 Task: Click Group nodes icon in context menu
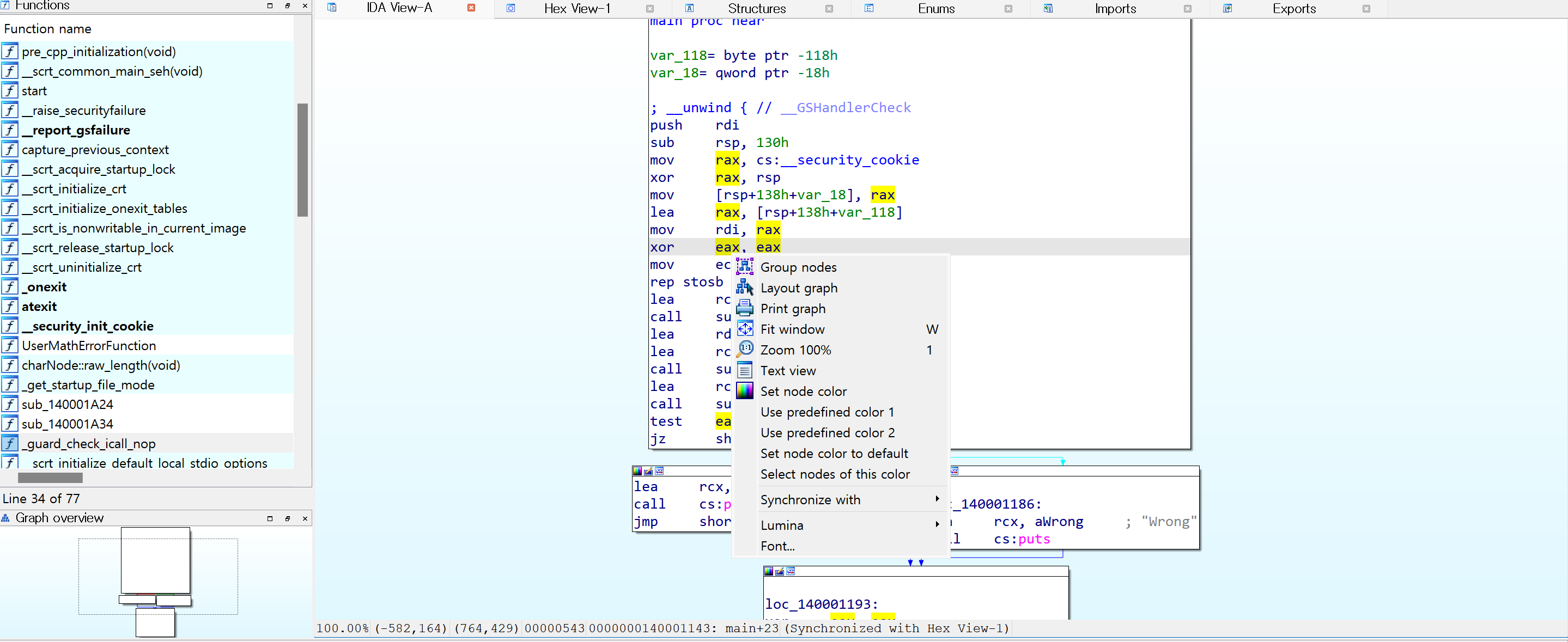tap(744, 266)
